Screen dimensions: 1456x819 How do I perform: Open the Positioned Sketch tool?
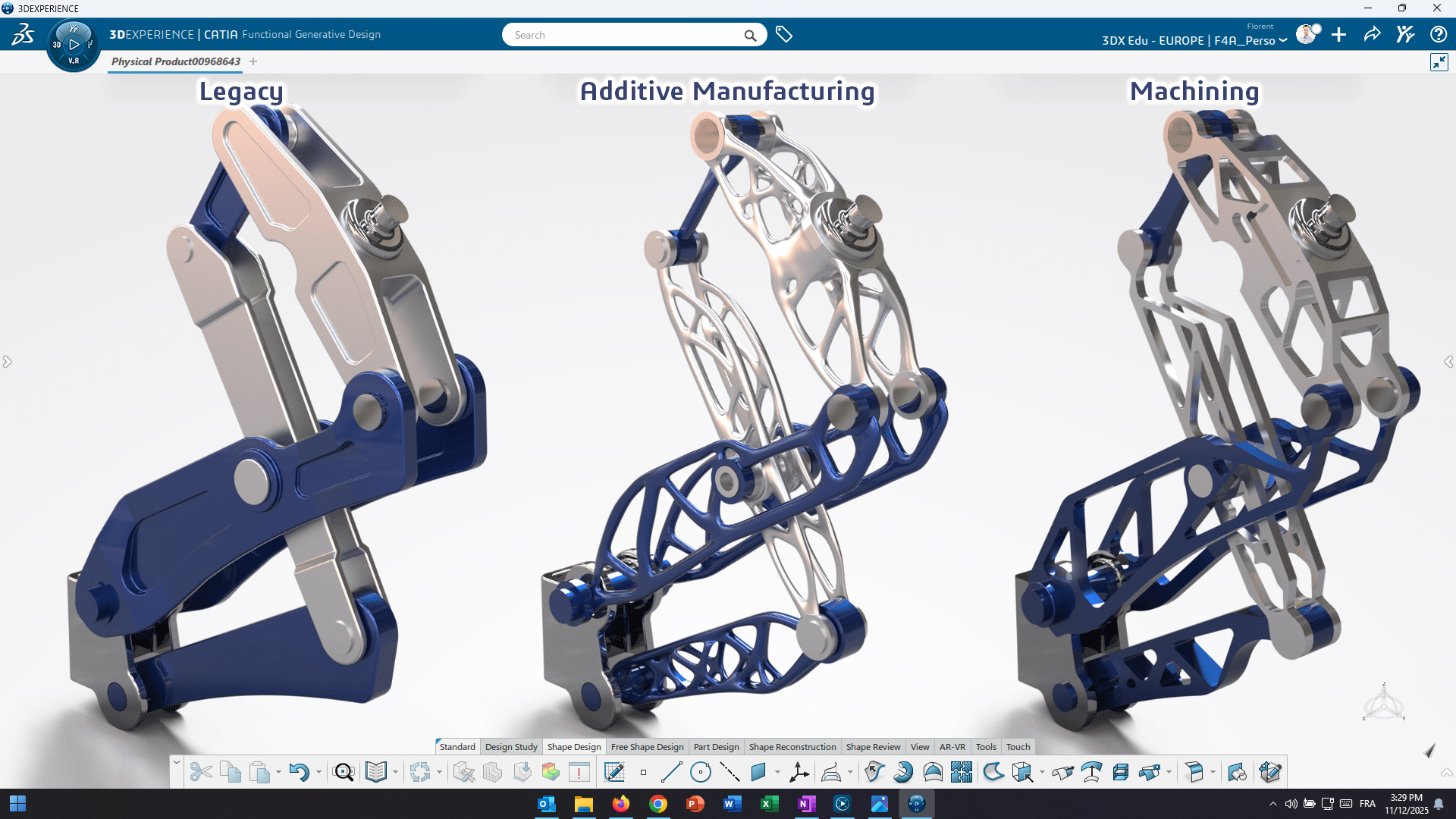click(x=614, y=772)
